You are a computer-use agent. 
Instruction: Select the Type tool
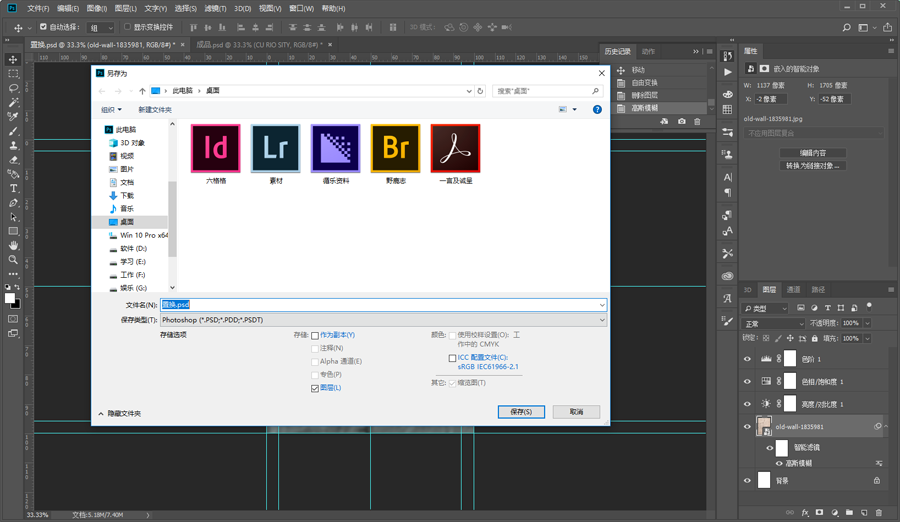[13, 188]
